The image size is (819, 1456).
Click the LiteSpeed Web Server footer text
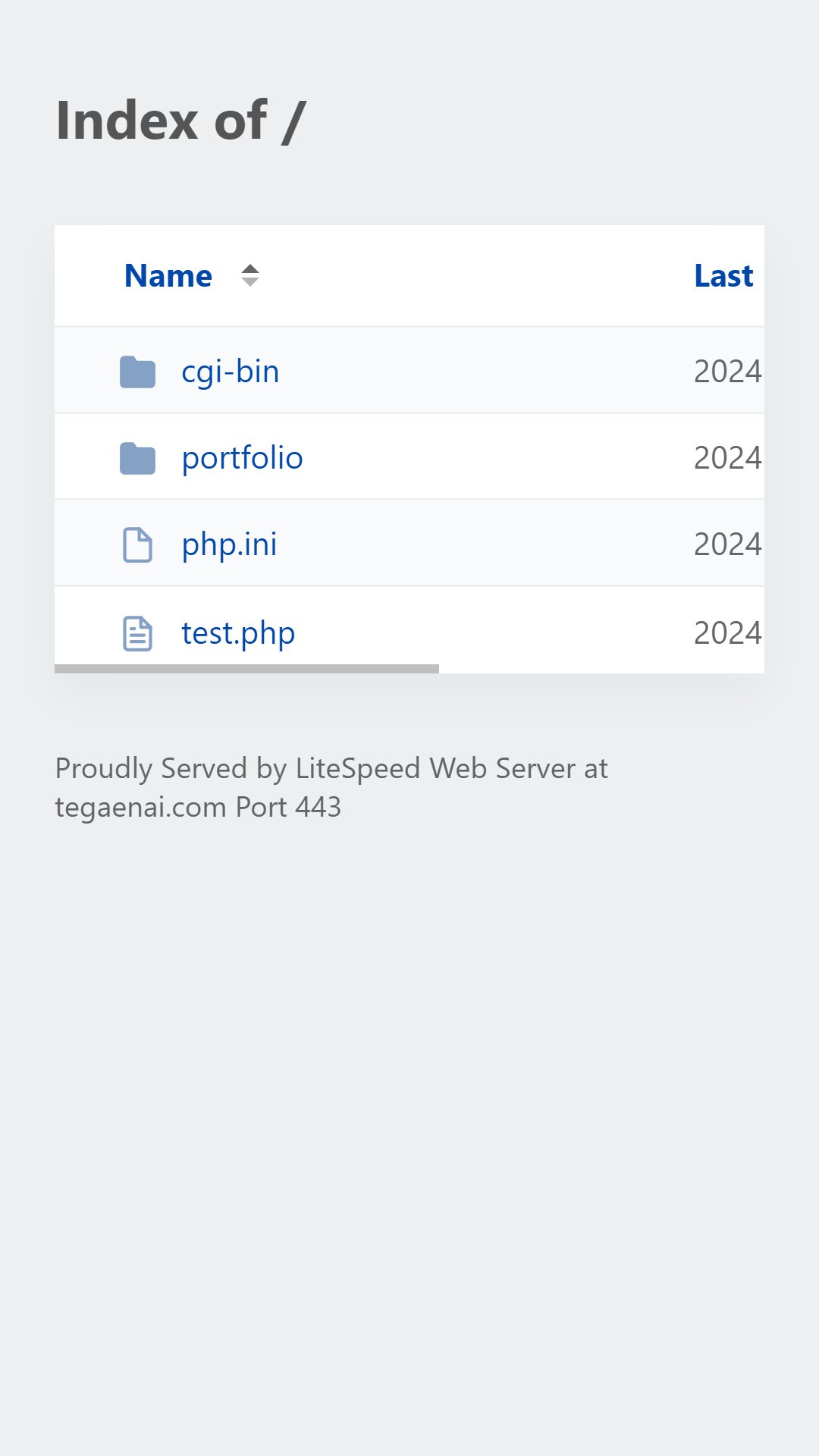(436, 768)
